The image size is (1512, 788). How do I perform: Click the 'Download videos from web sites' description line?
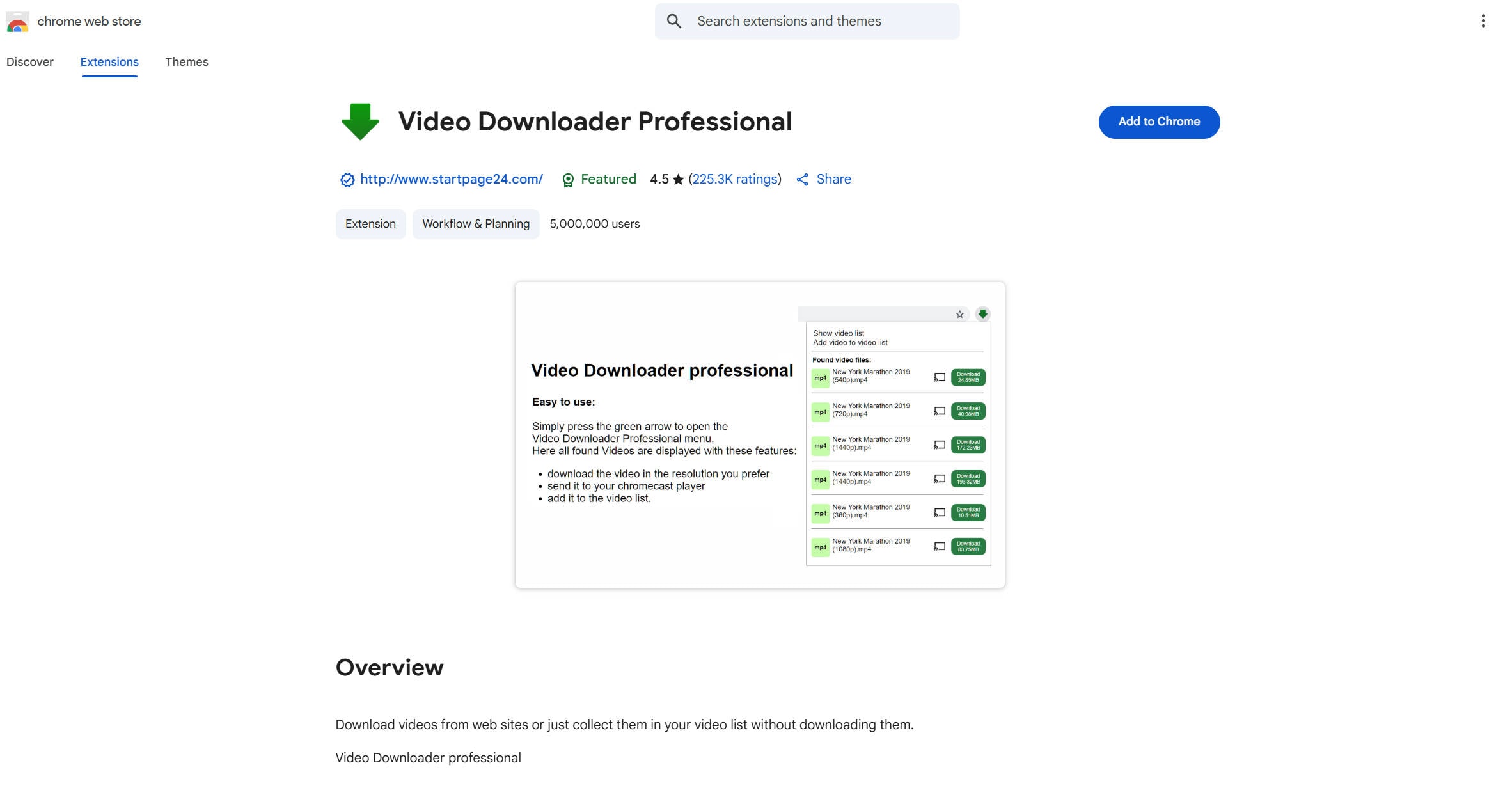coord(624,725)
